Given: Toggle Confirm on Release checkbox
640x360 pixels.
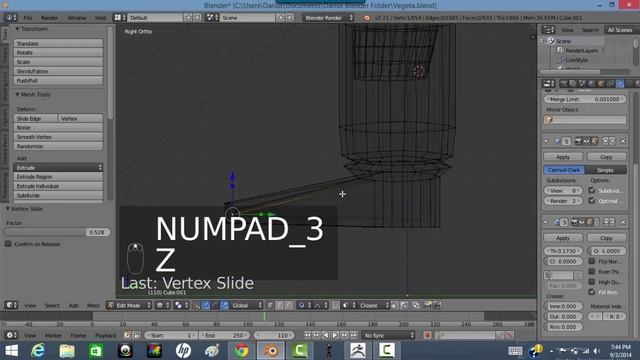Looking at the screenshot, I should point(8,244).
